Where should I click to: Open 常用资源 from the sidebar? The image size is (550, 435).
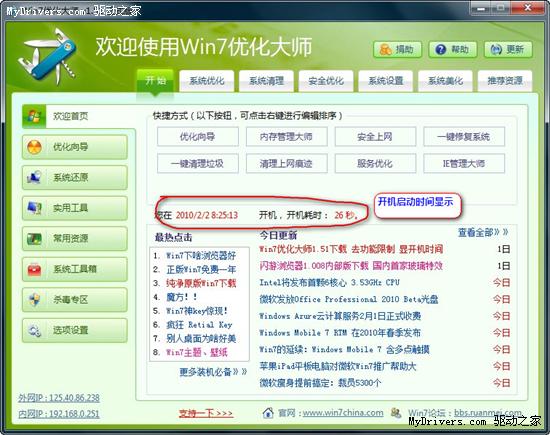pyautogui.click(x=75, y=239)
